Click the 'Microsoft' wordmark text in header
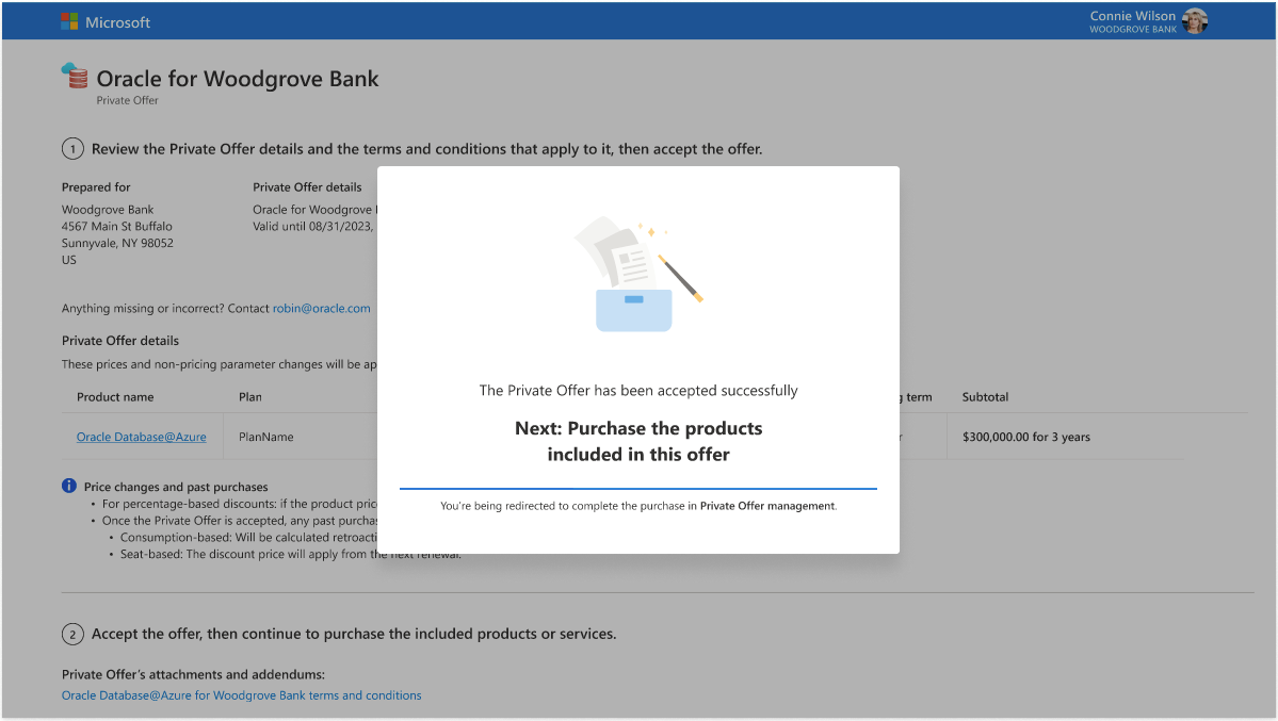Viewport: 1278px width, 721px height. [118, 22]
